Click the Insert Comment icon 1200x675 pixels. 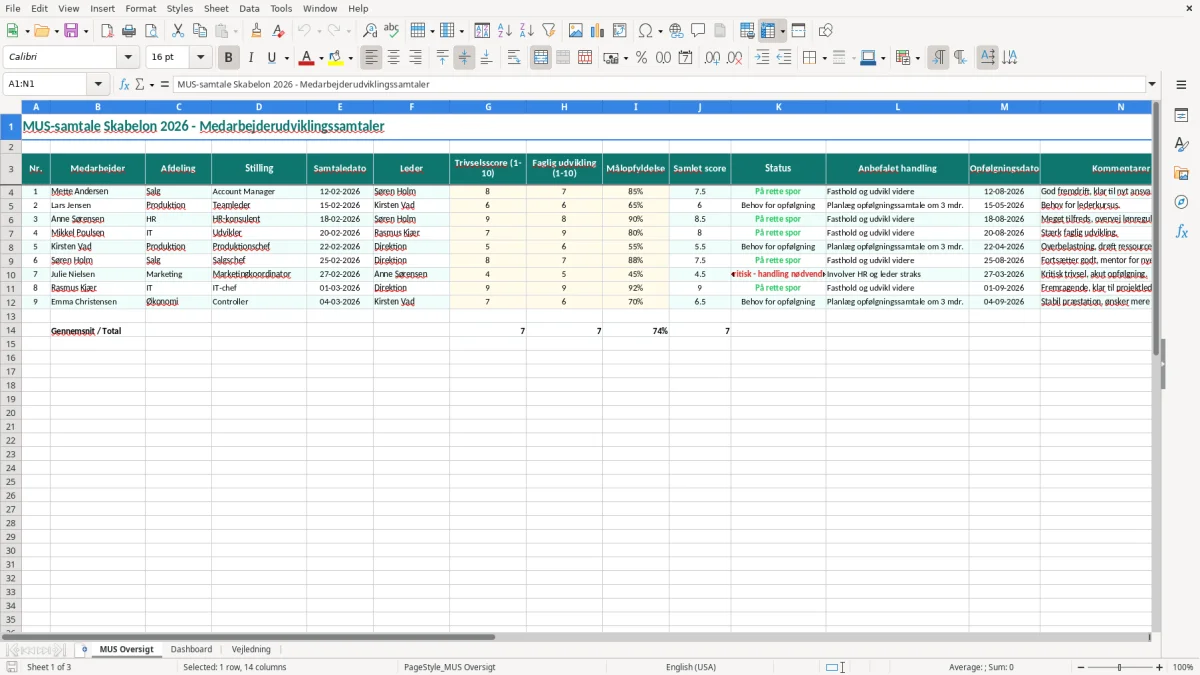point(698,31)
